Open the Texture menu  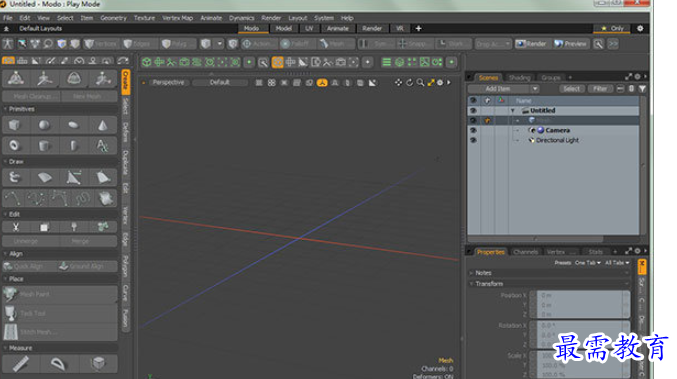pyautogui.click(x=144, y=18)
